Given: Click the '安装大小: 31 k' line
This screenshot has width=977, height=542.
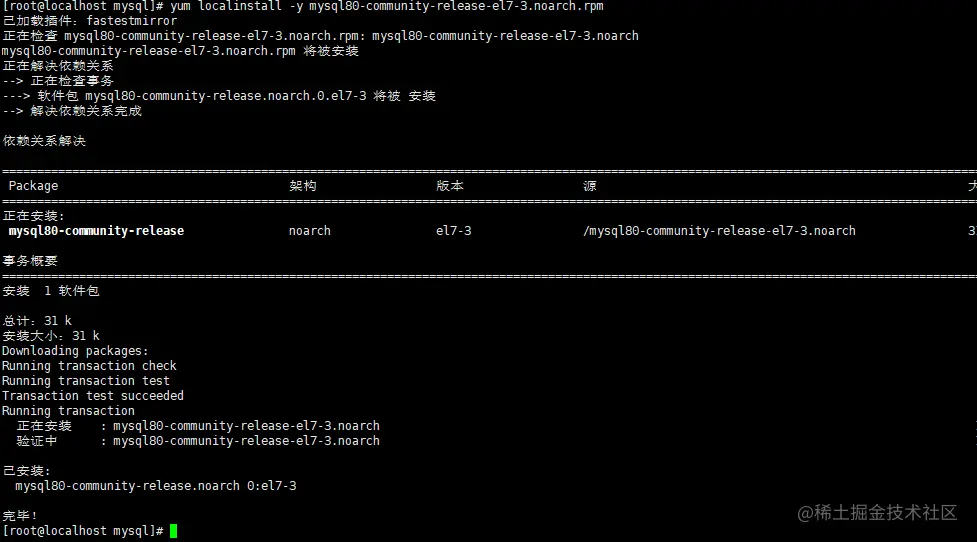Looking at the screenshot, I should click(50, 336).
